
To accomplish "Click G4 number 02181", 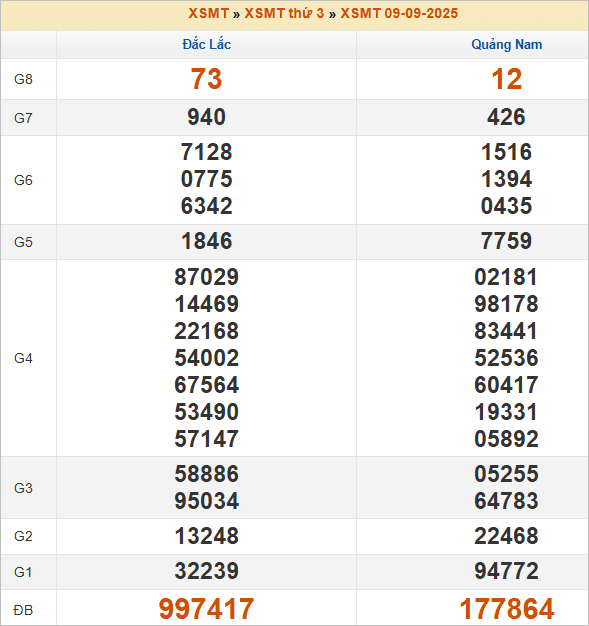I will coord(506,277).
